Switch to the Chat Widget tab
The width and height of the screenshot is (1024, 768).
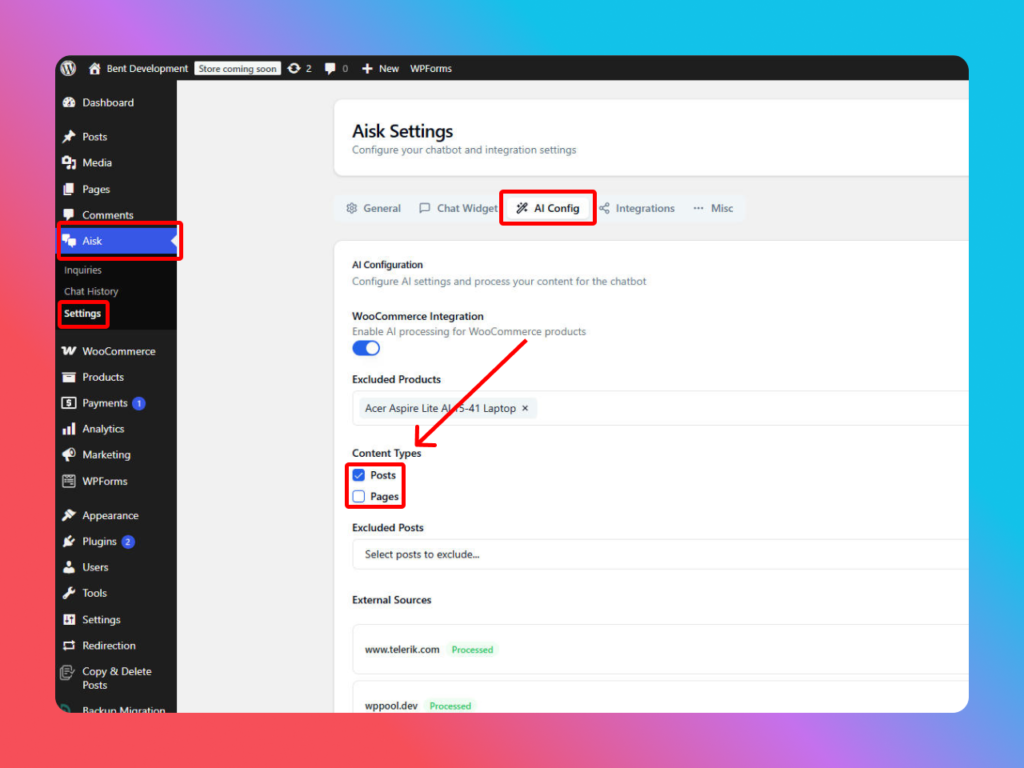coord(458,208)
